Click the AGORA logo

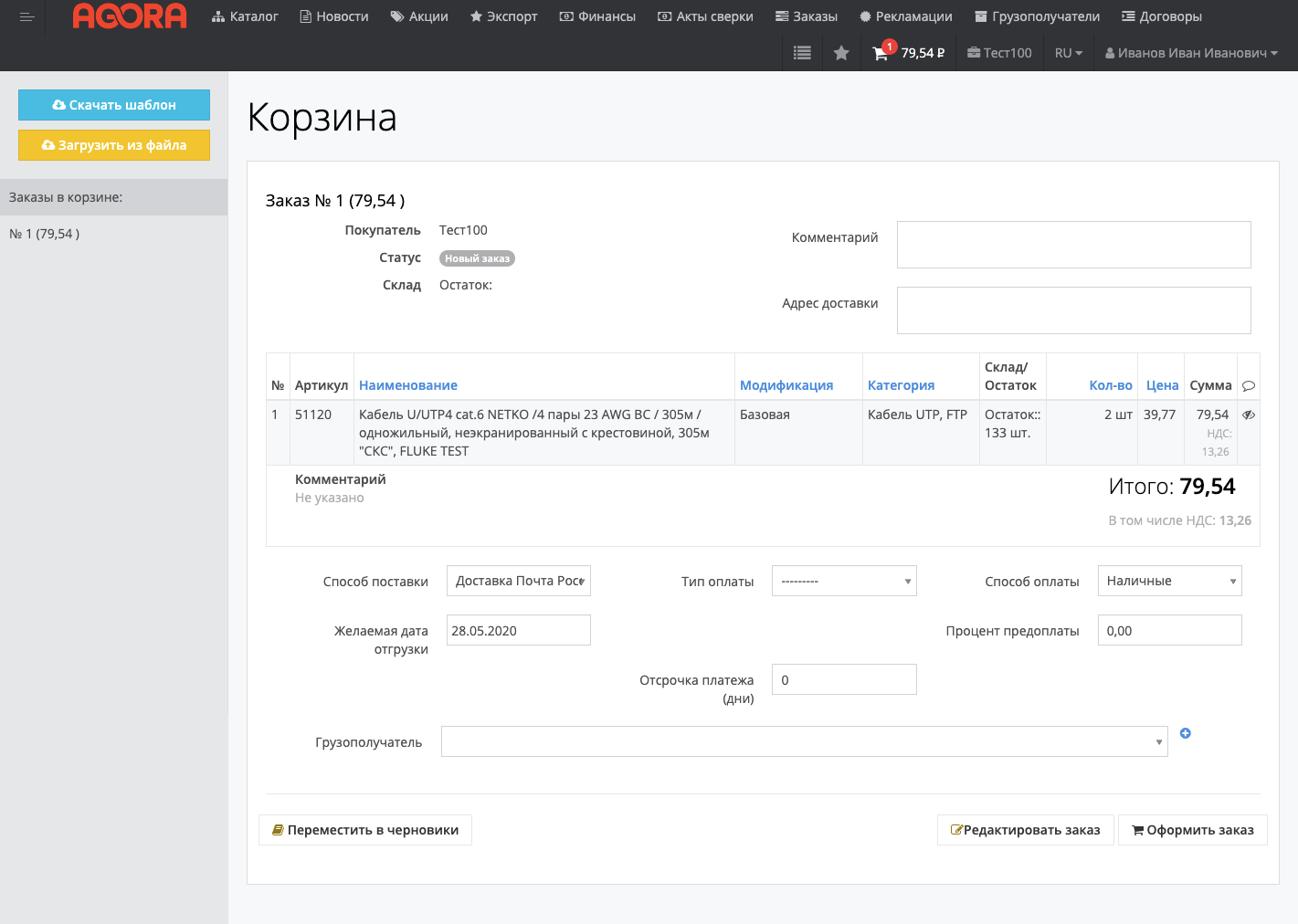[x=130, y=16]
